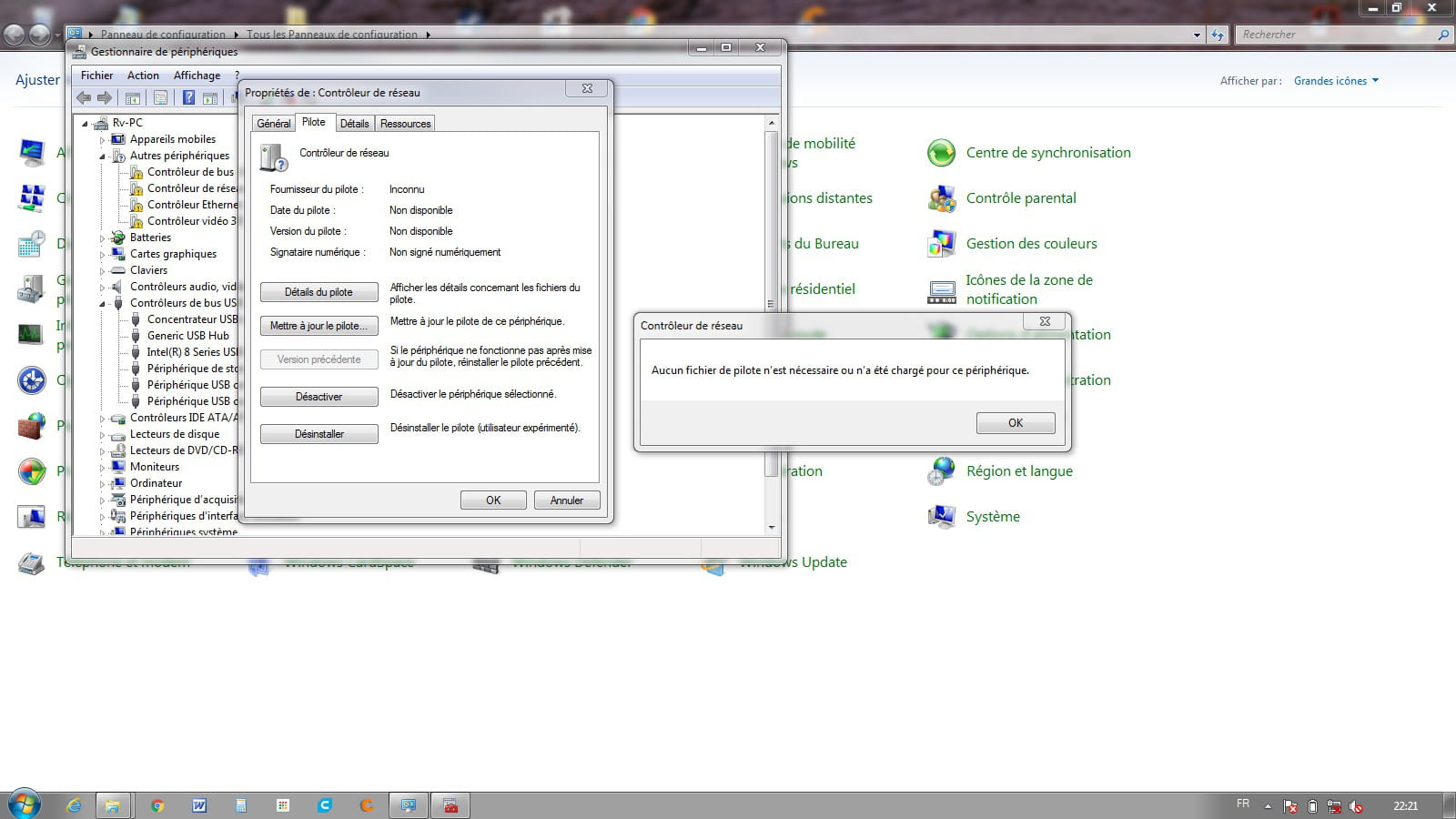Open the Contrôle parental icon
The image size is (1456, 819).
[941, 198]
